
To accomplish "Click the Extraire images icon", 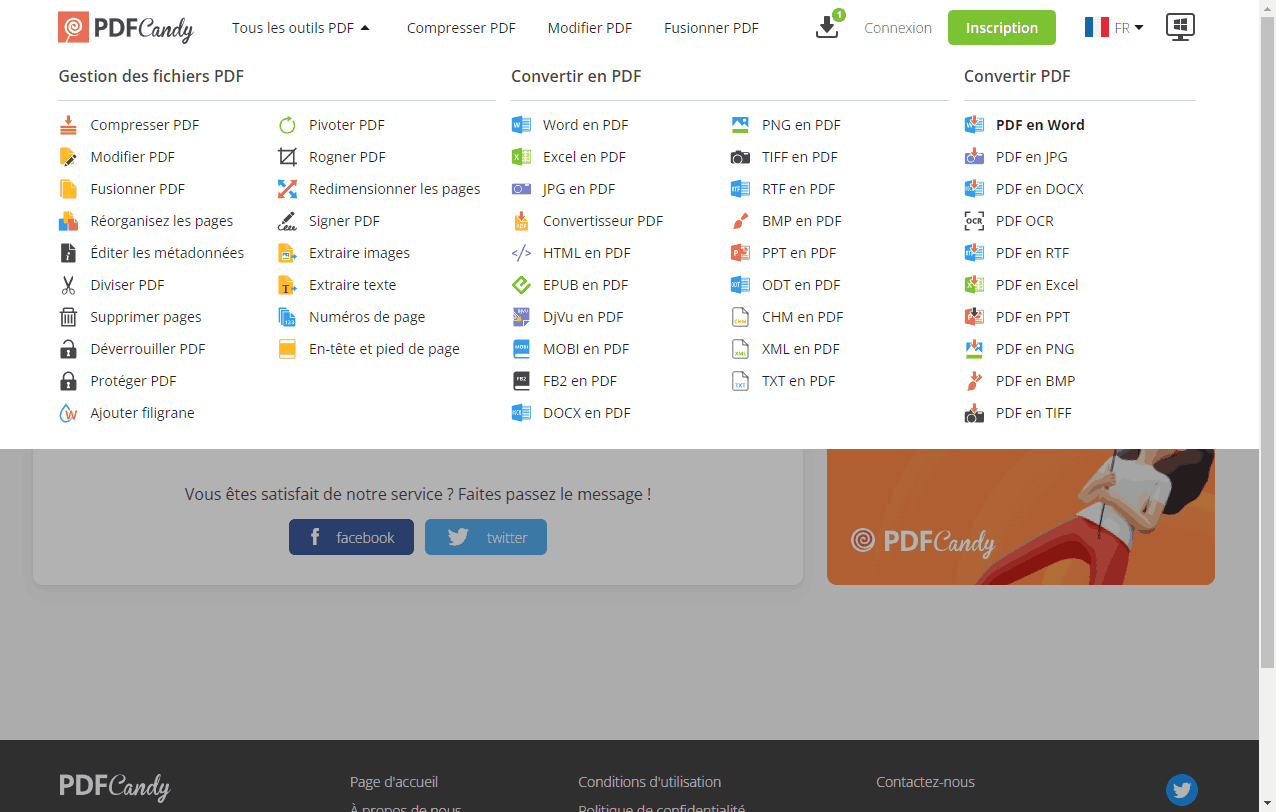I will click(x=287, y=253).
